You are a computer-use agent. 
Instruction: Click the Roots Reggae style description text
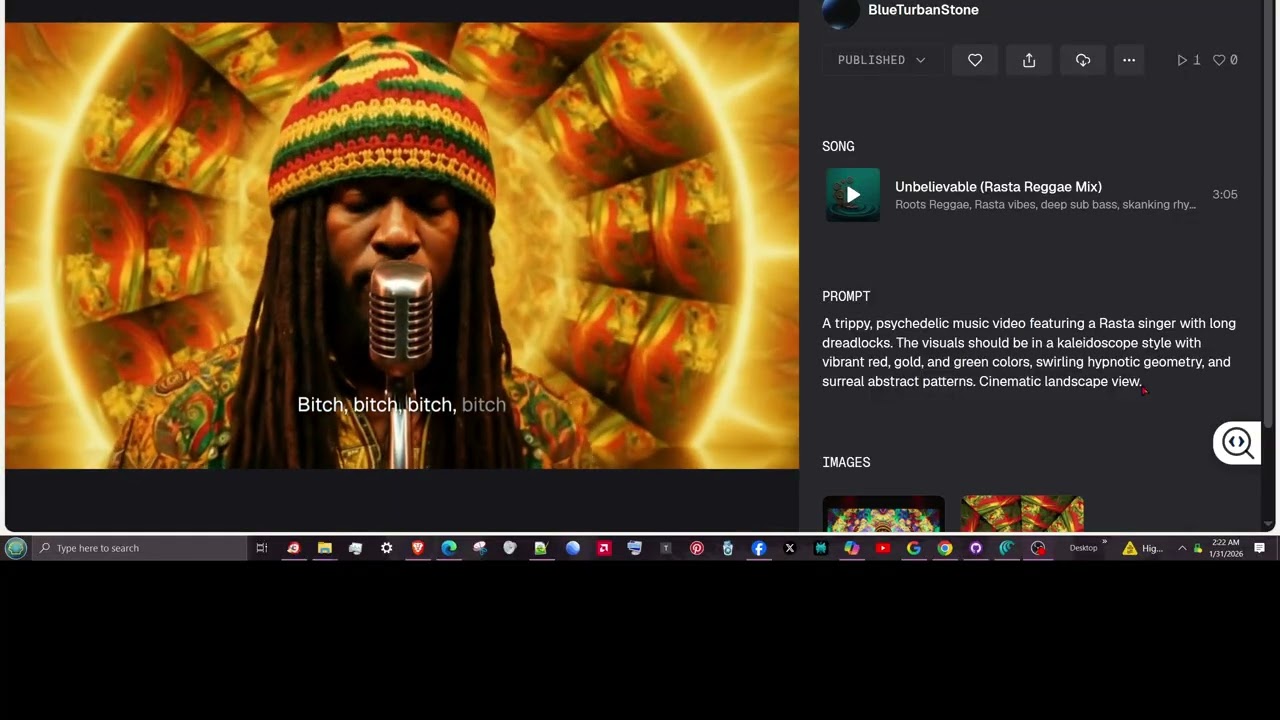[x=1045, y=205]
